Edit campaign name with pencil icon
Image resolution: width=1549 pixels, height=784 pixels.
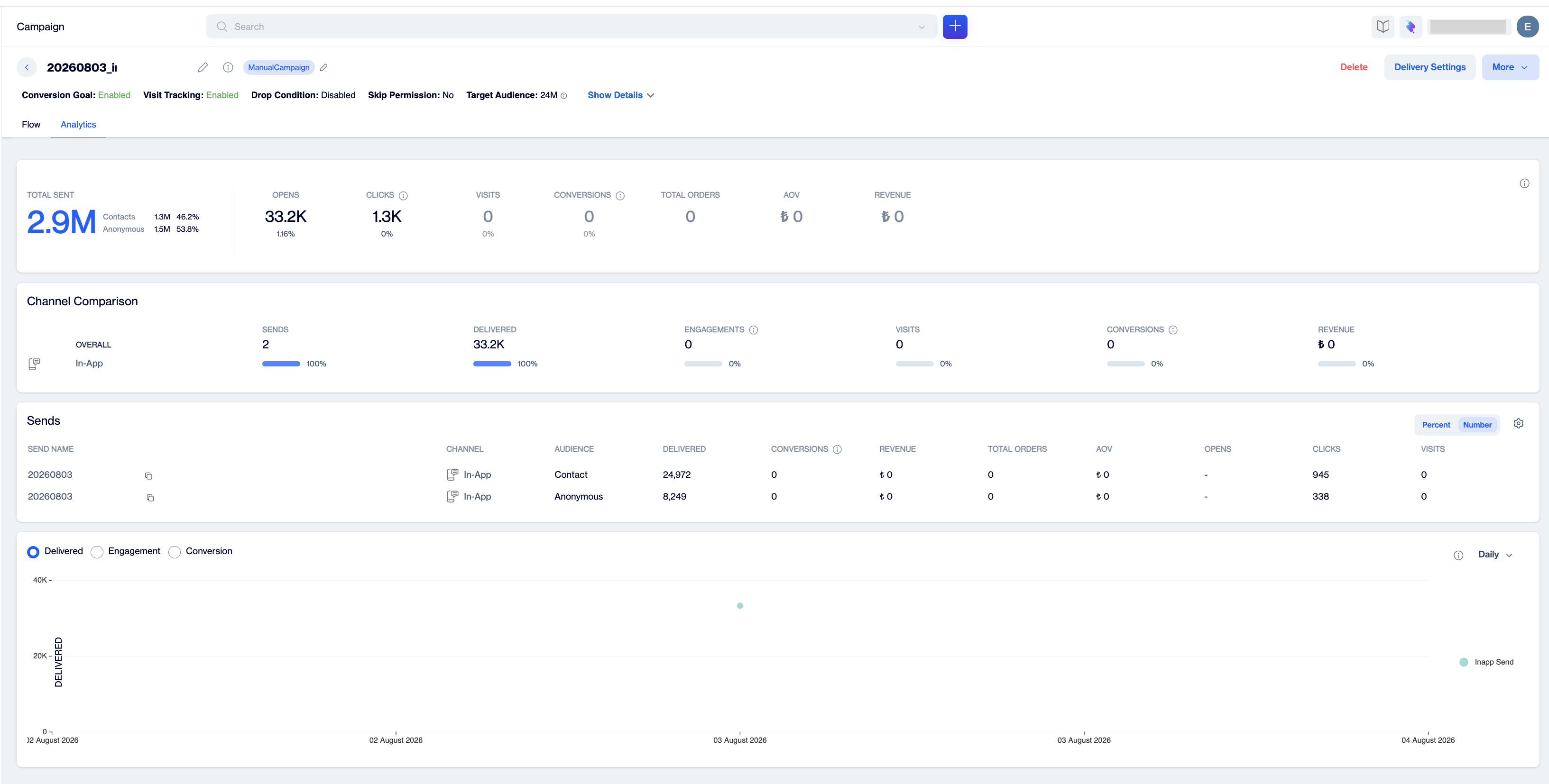[x=203, y=67]
